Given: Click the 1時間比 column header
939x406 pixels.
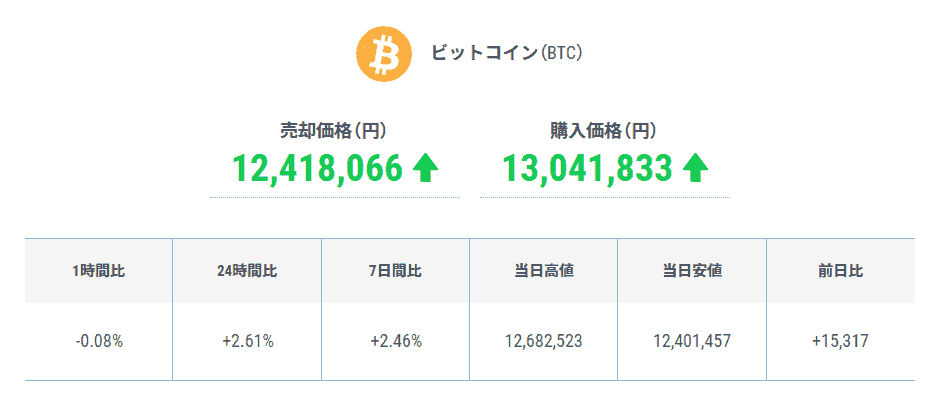Looking at the screenshot, I should [x=99, y=270].
